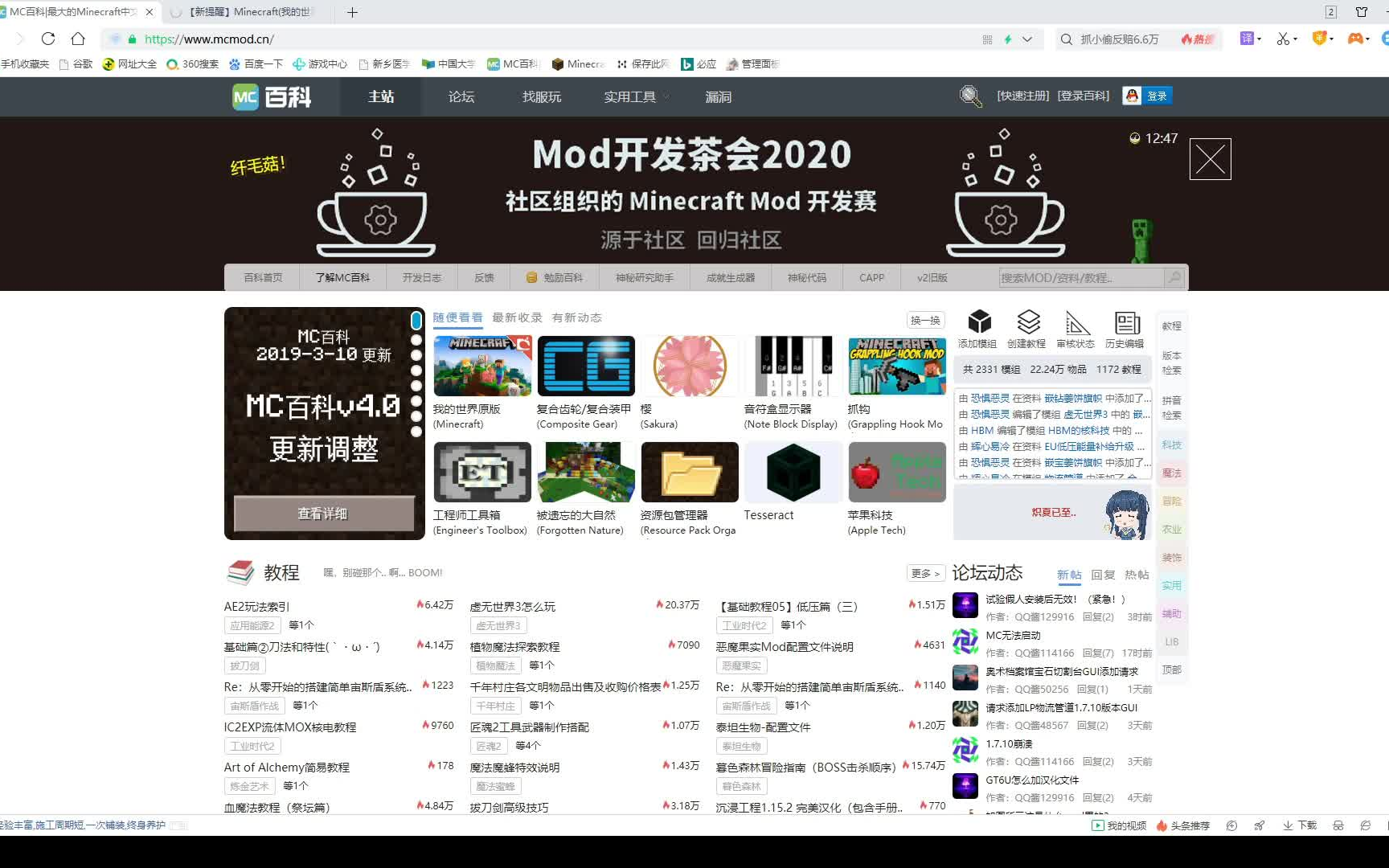Open 历史编辑 newspaper icon
Image resolution: width=1389 pixels, height=868 pixels.
tap(1127, 322)
